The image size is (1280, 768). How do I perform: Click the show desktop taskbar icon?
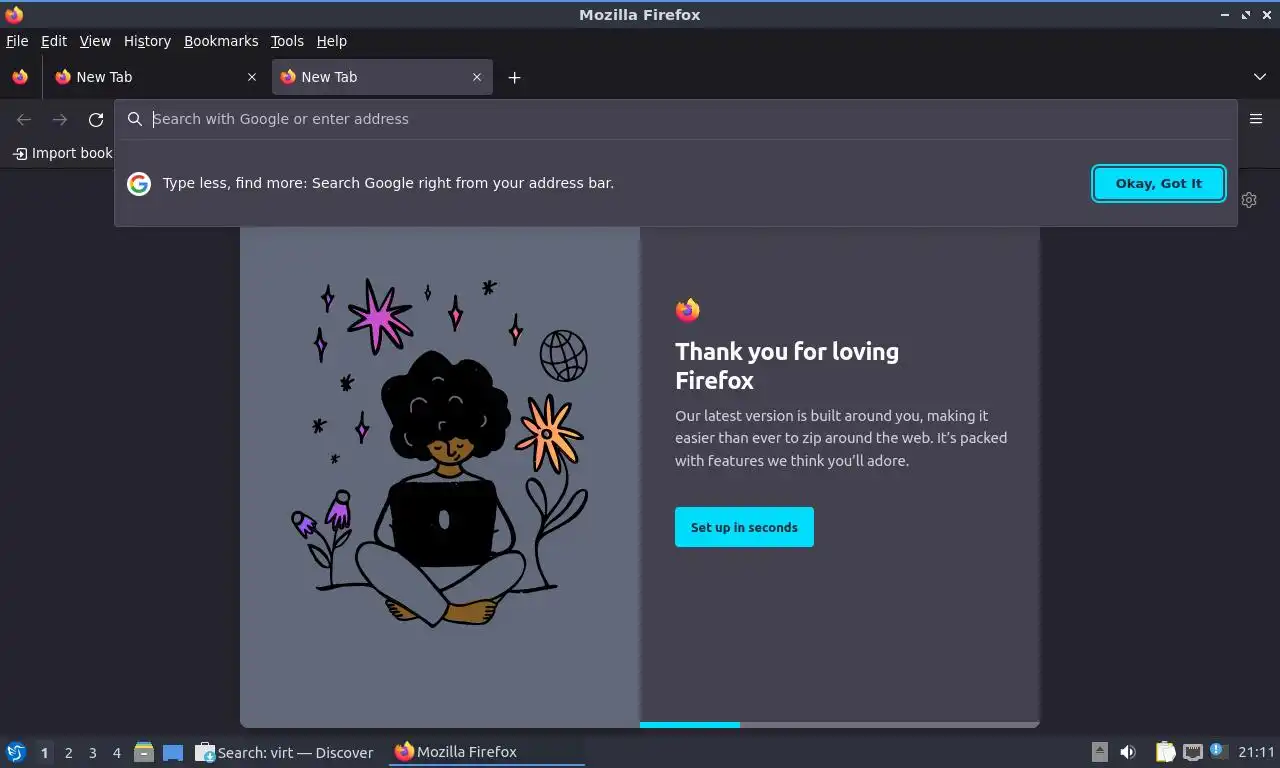coord(173,753)
